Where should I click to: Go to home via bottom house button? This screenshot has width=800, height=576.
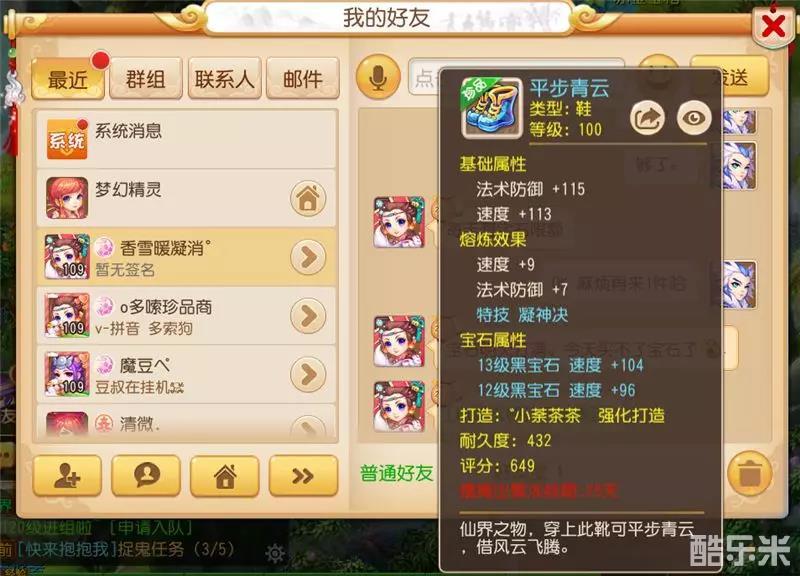tap(225, 476)
